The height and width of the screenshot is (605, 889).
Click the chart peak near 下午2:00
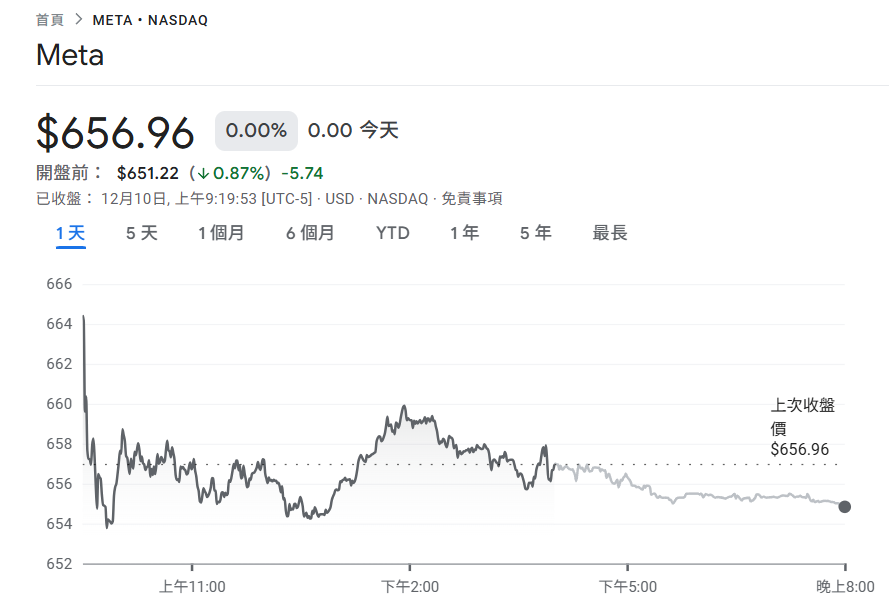(x=403, y=403)
